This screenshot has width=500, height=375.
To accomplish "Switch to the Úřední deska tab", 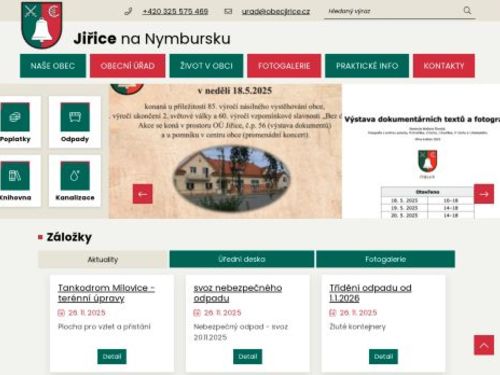I will click(x=242, y=259).
